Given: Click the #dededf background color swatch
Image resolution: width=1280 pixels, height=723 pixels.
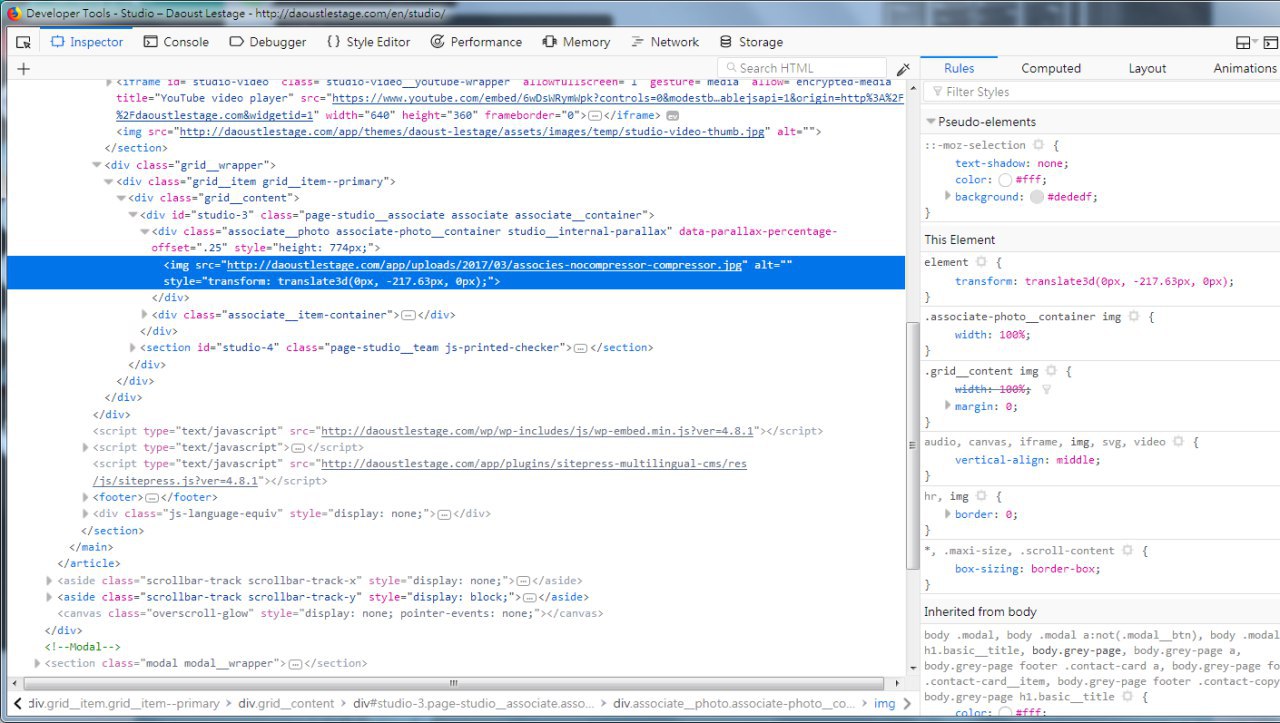Looking at the screenshot, I should (x=1037, y=197).
